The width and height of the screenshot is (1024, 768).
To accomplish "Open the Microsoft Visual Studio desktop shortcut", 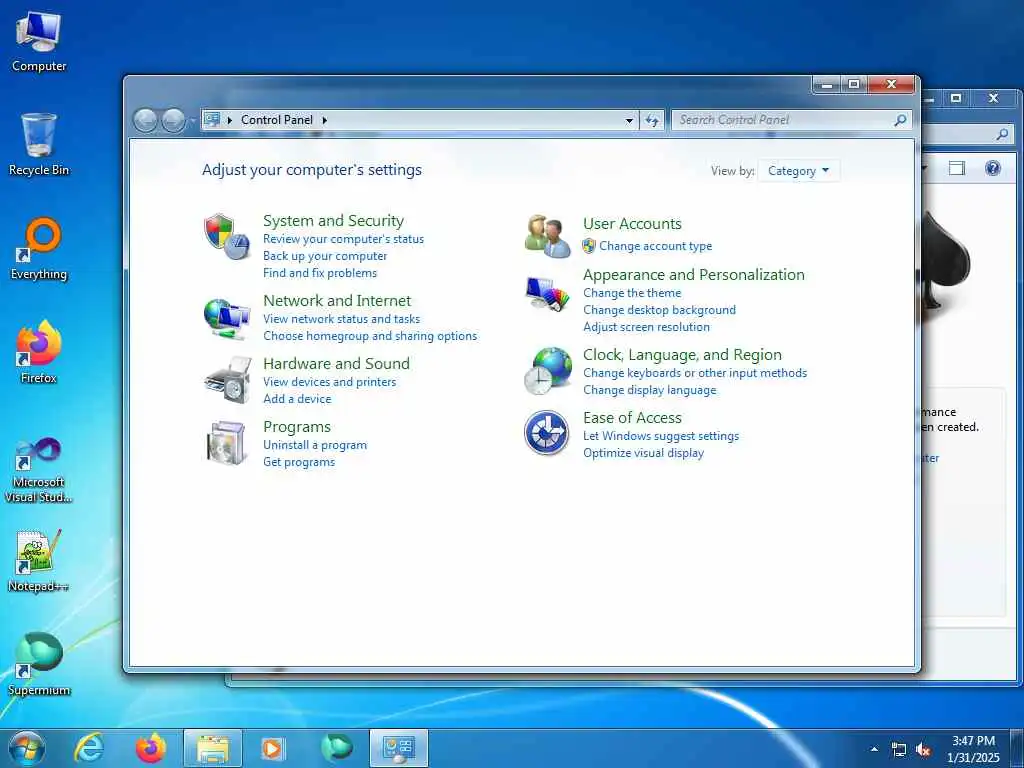I will tap(39, 470).
